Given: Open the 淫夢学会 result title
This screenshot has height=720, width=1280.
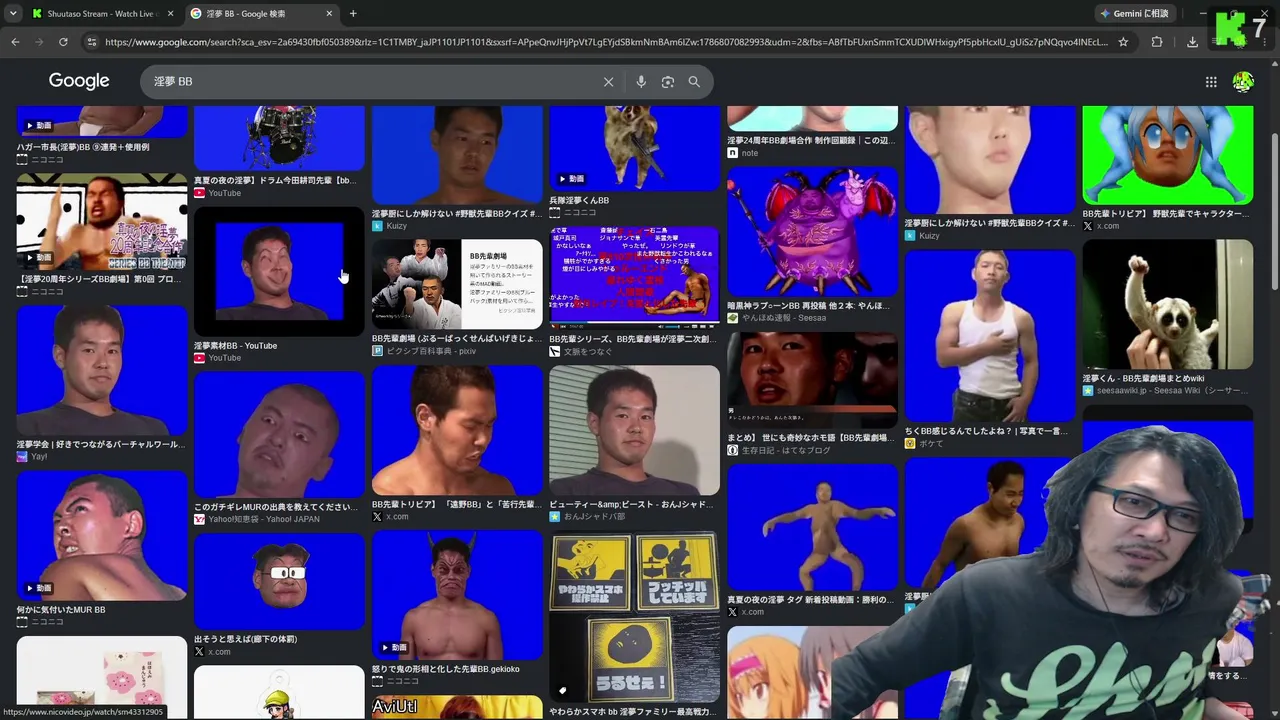Looking at the screenshot, I should (101, 444).
